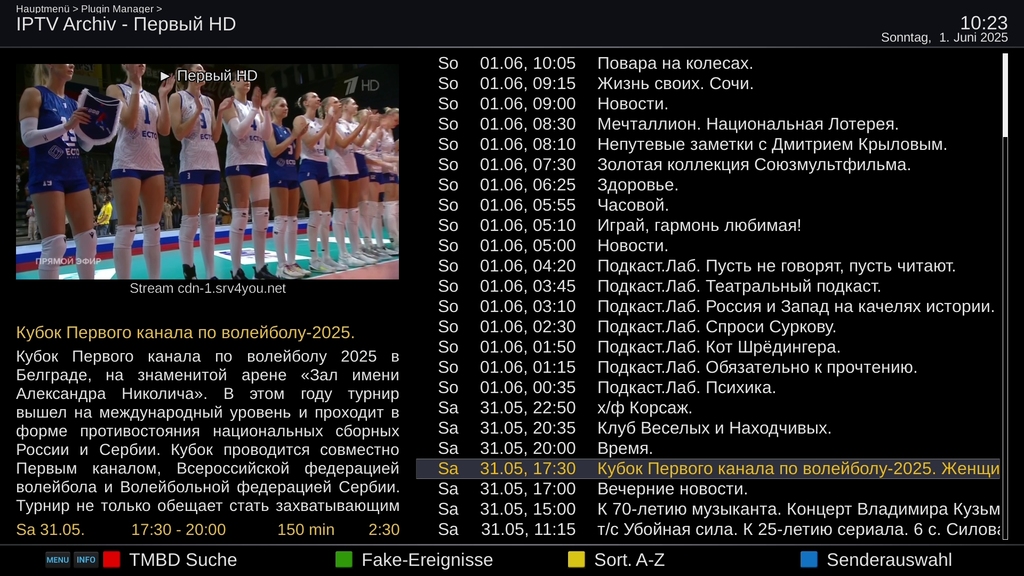Click the yellow Sort. A-Z color key

pyautogui.click(x=576, y=560)
